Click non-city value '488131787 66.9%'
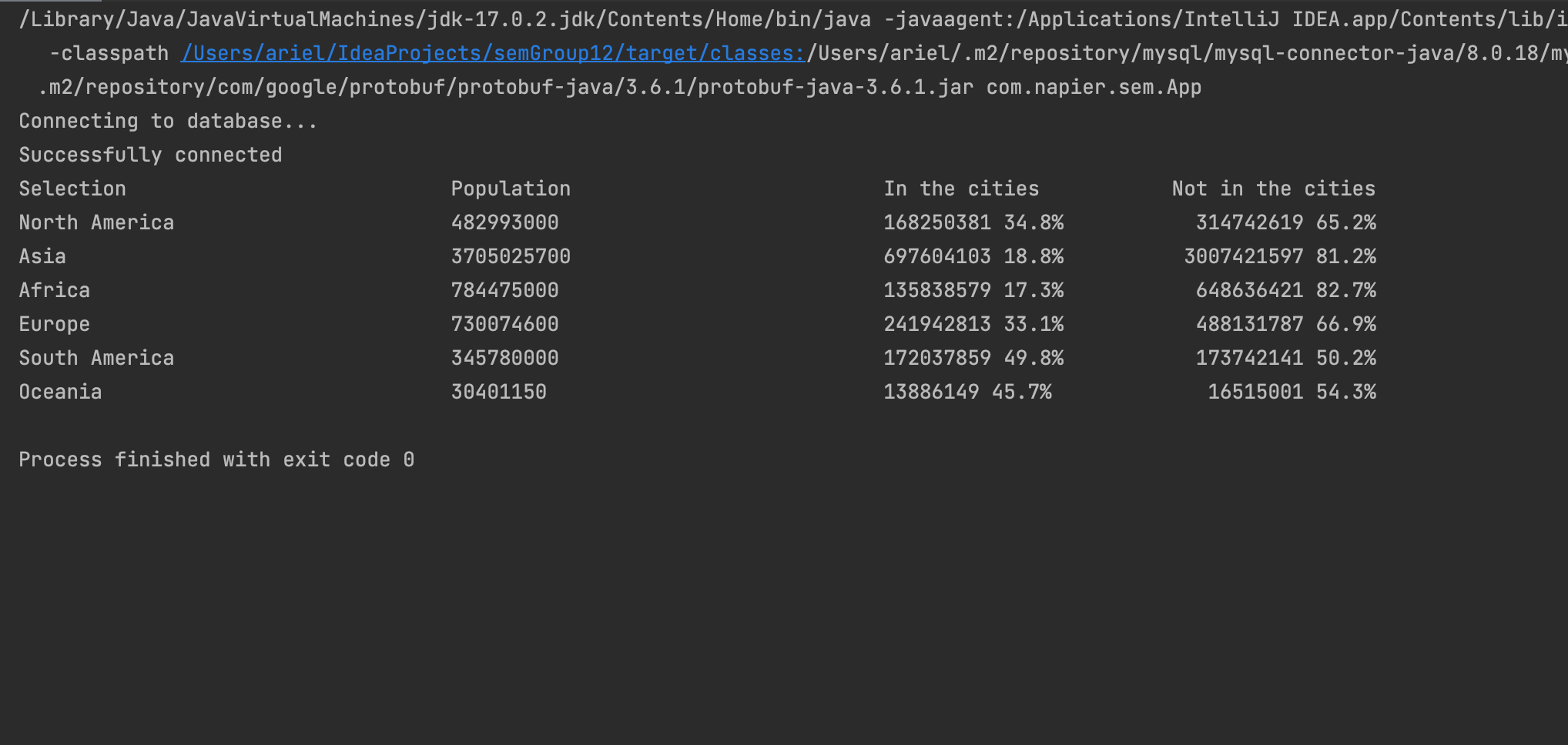This screenshot has height=745, width=1568. pyautogui.click(x=1285, y=324)
